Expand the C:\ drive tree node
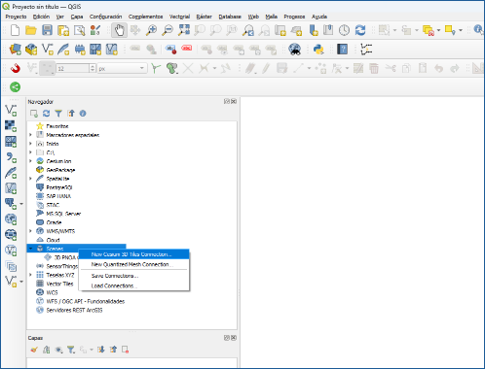 [x=30, y=152]
